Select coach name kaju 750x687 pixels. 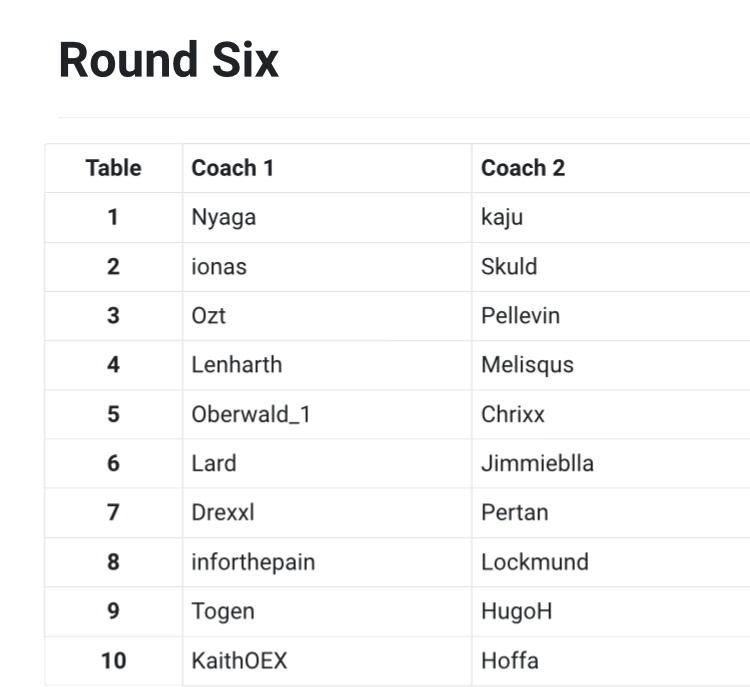coord(502,217)
